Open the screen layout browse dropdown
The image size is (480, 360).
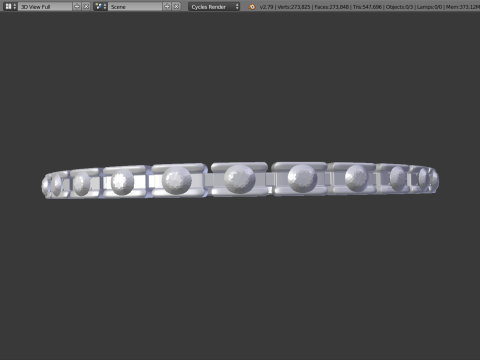pos(10,6)
